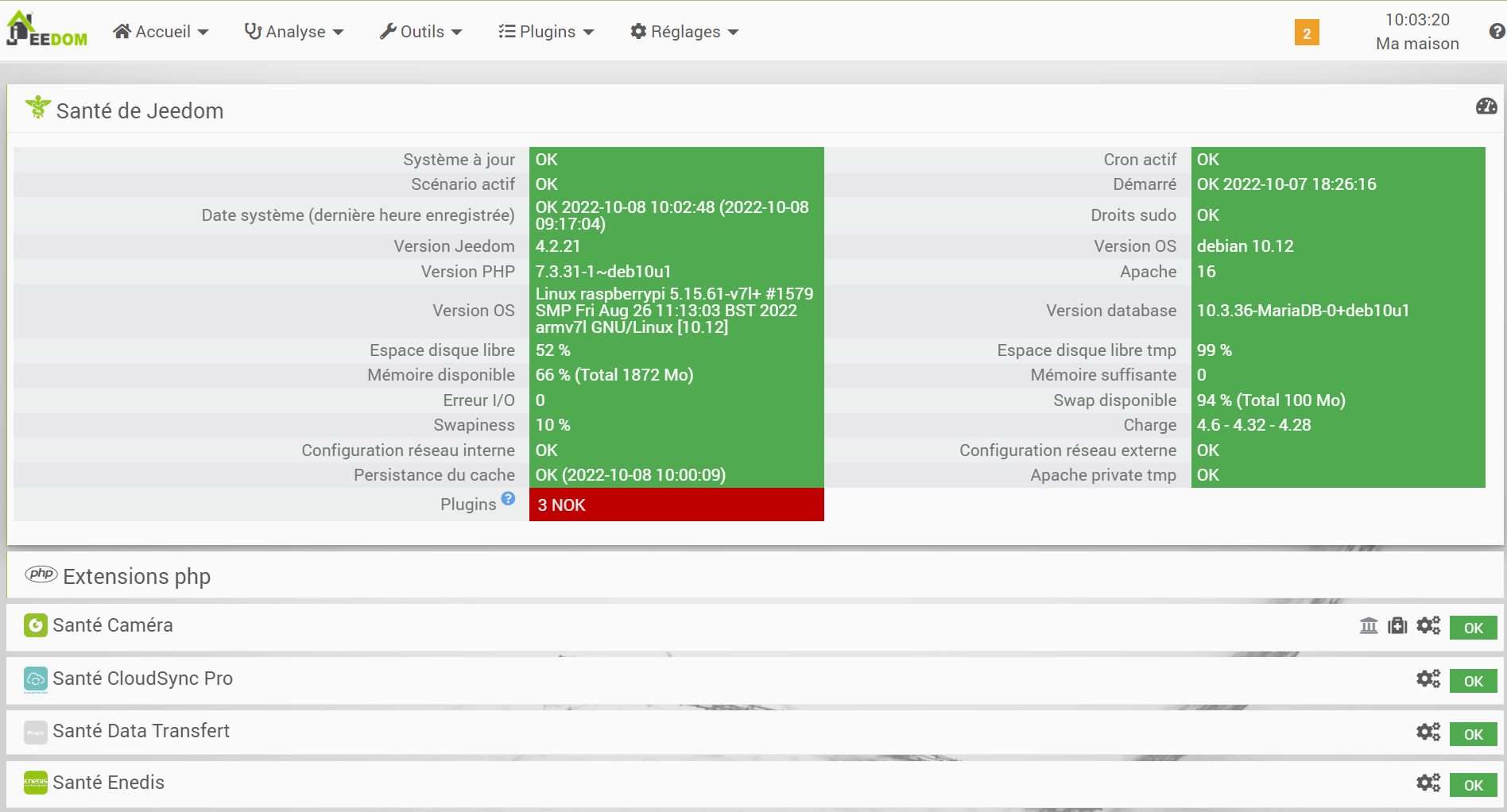Click the OK value for Système à jour
1507x812 pixels.
(x=546, y=160)
